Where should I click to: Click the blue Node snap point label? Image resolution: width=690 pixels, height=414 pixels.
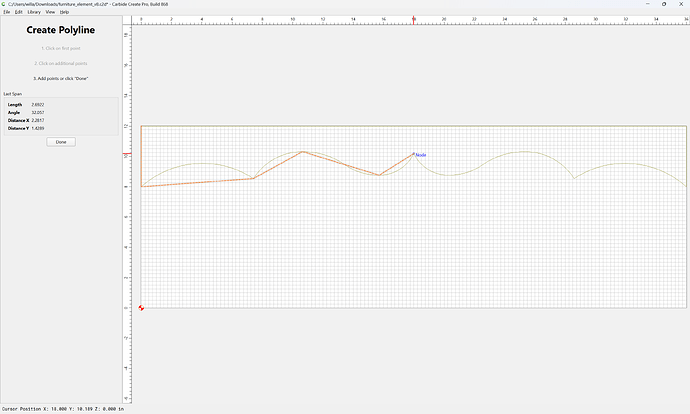(421, 155)
